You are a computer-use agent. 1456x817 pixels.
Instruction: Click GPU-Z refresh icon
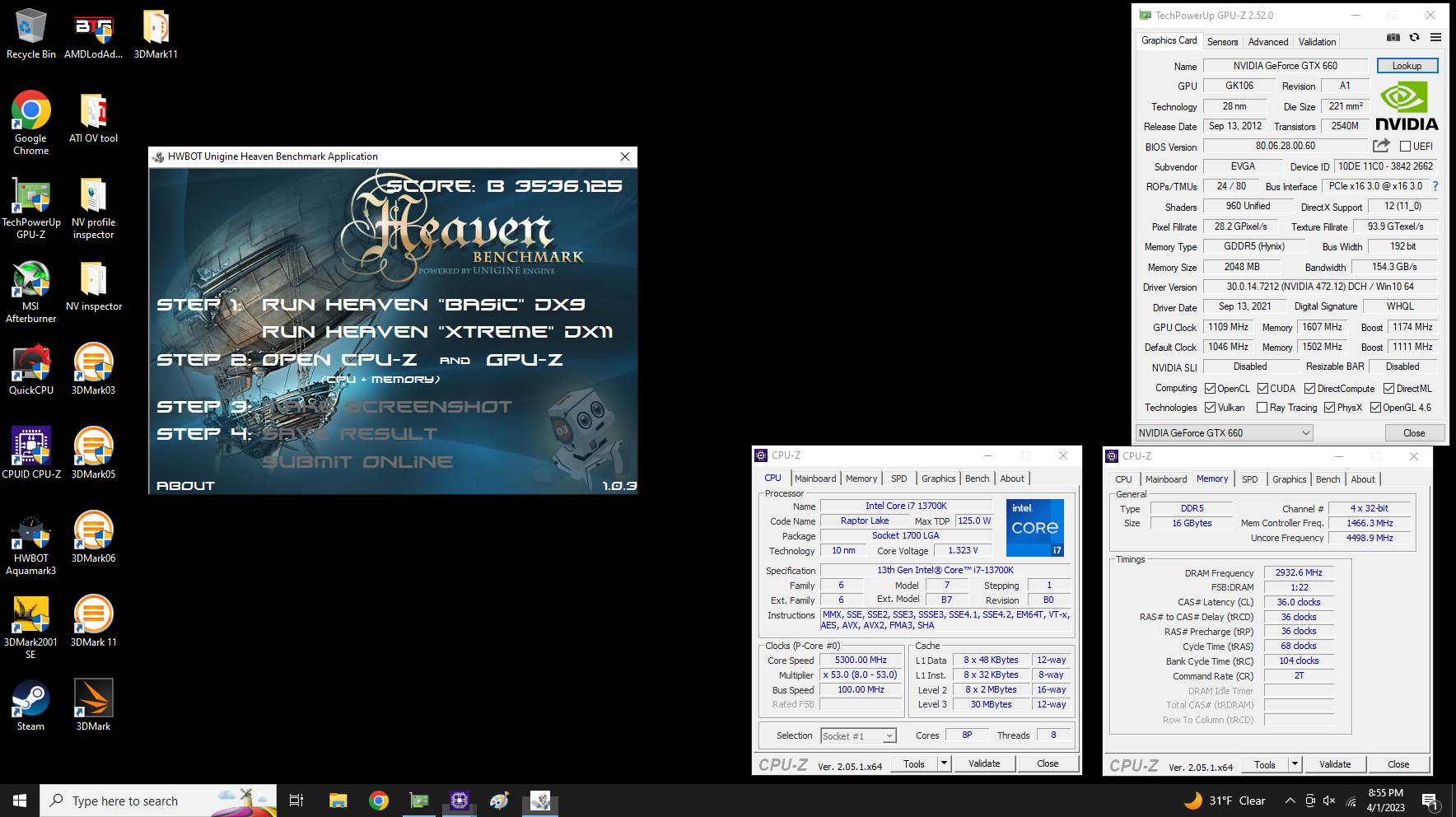coord(1415,38)
